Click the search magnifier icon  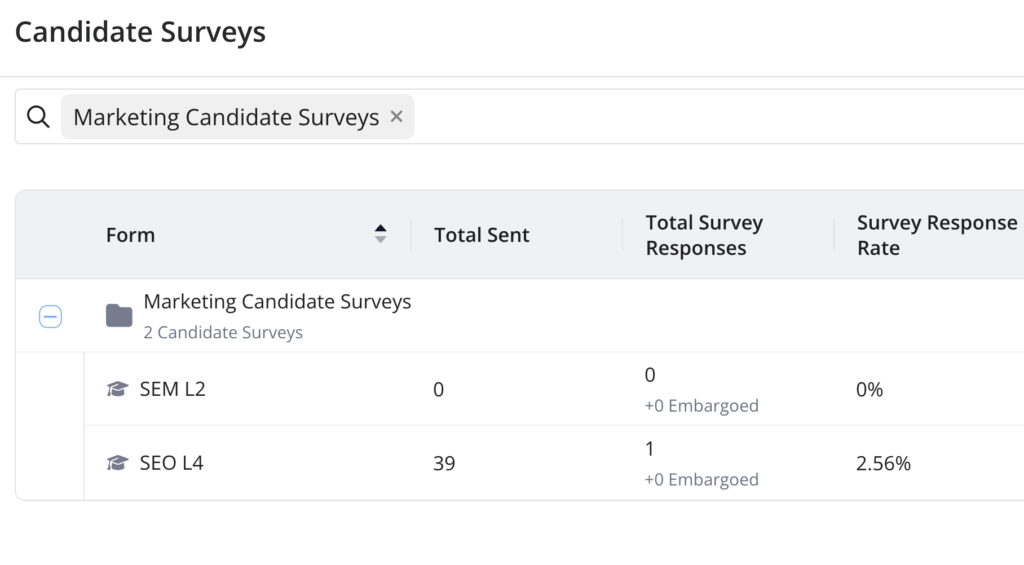[38, 117]
